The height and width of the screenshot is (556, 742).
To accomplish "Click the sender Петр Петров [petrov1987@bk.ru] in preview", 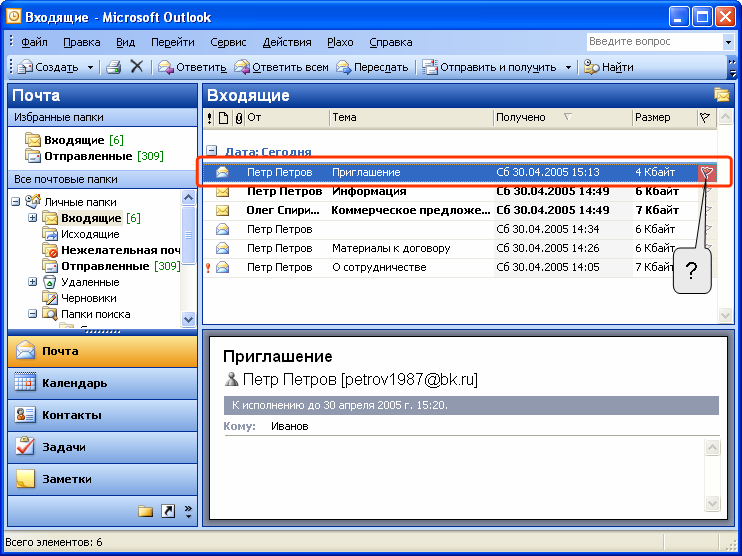I will (x=351, y=379).
